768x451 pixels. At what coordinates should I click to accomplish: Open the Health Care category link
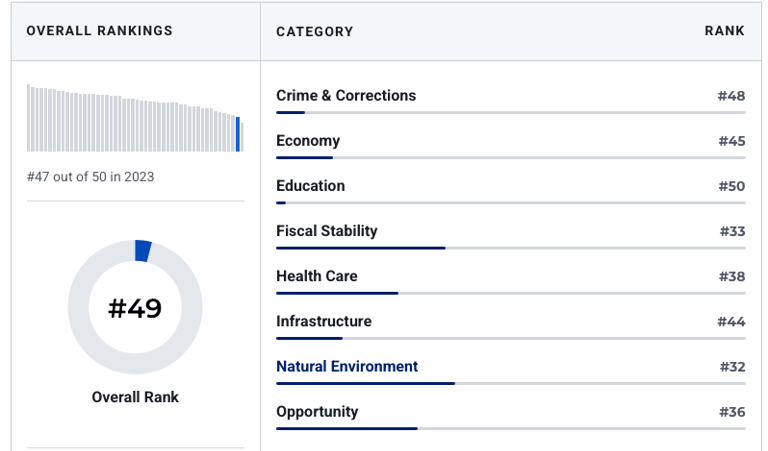coord(316,276)
